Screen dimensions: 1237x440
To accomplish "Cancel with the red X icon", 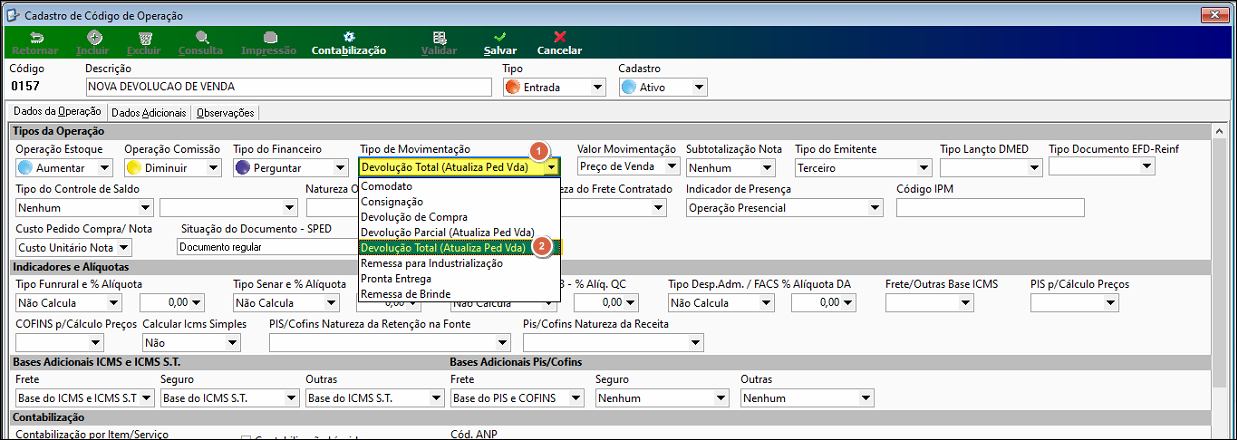I will point(560,37).
